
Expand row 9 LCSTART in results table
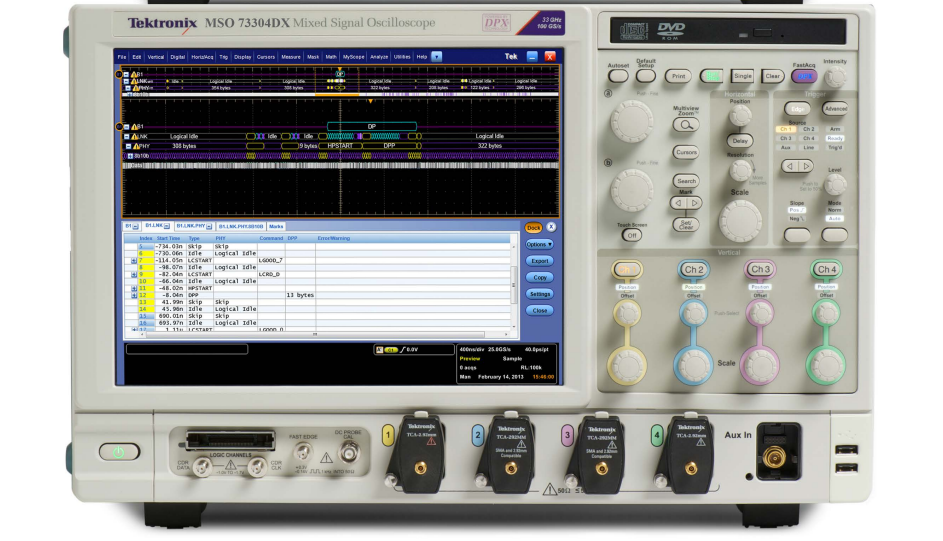(134, 275)
